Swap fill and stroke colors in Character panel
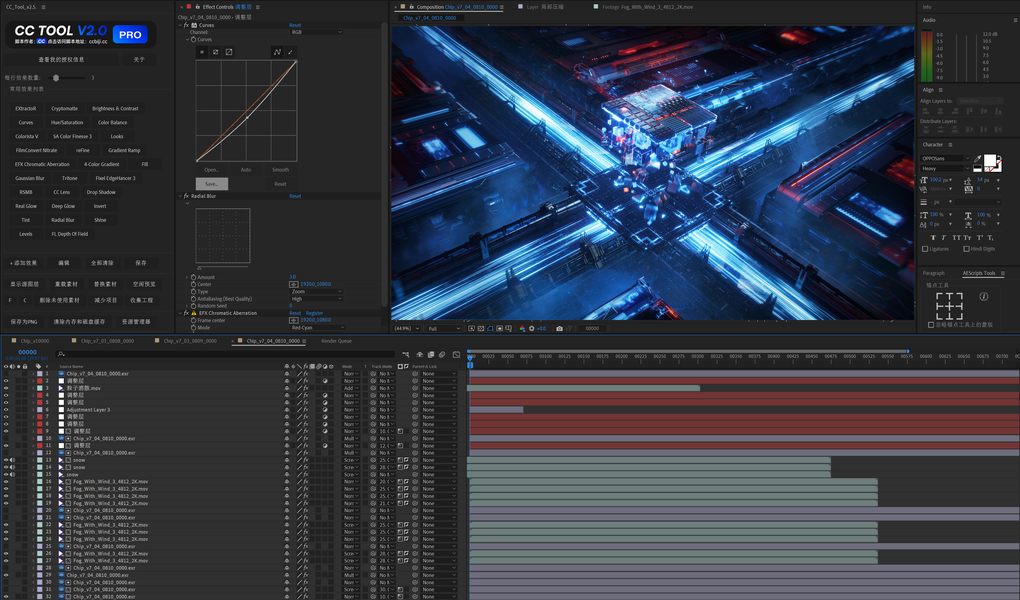This screenshot has height=600, width=1020. [999, 156]
